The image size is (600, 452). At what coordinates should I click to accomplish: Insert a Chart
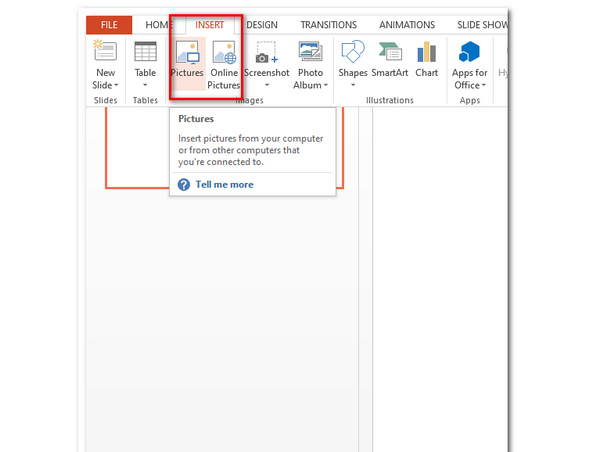pos(427,59)
